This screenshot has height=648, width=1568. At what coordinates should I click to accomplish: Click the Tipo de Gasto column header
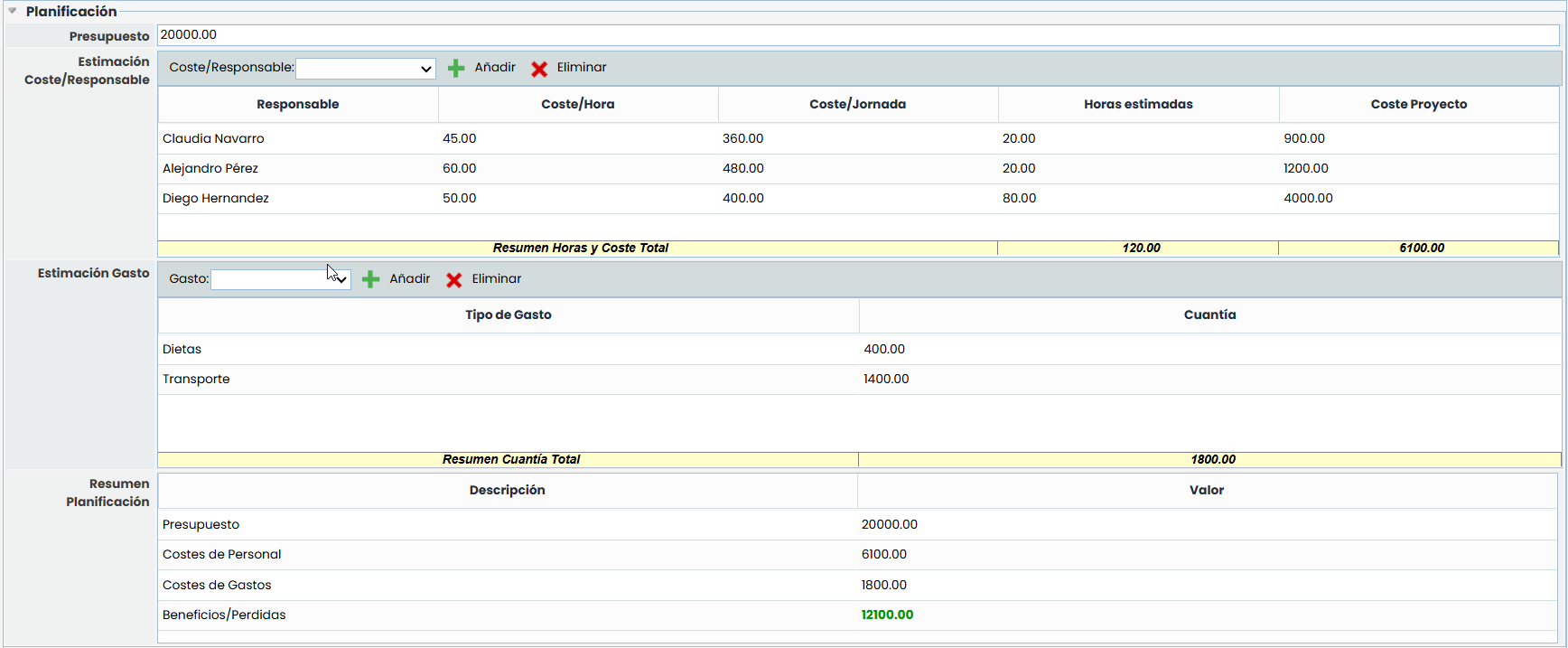coord(509,315)
